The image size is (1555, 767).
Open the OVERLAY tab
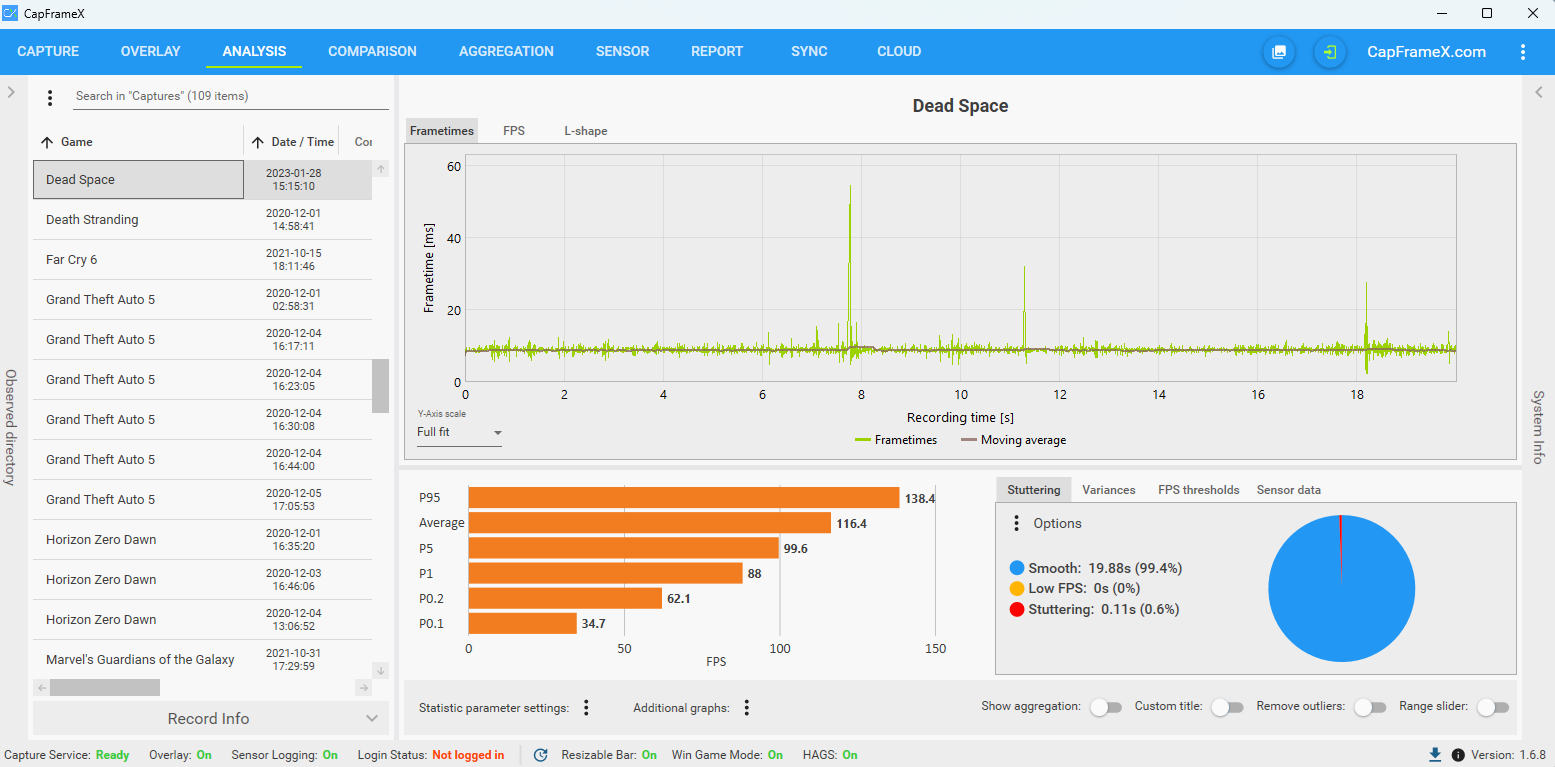pyautogui.click(x=150, y=52)
